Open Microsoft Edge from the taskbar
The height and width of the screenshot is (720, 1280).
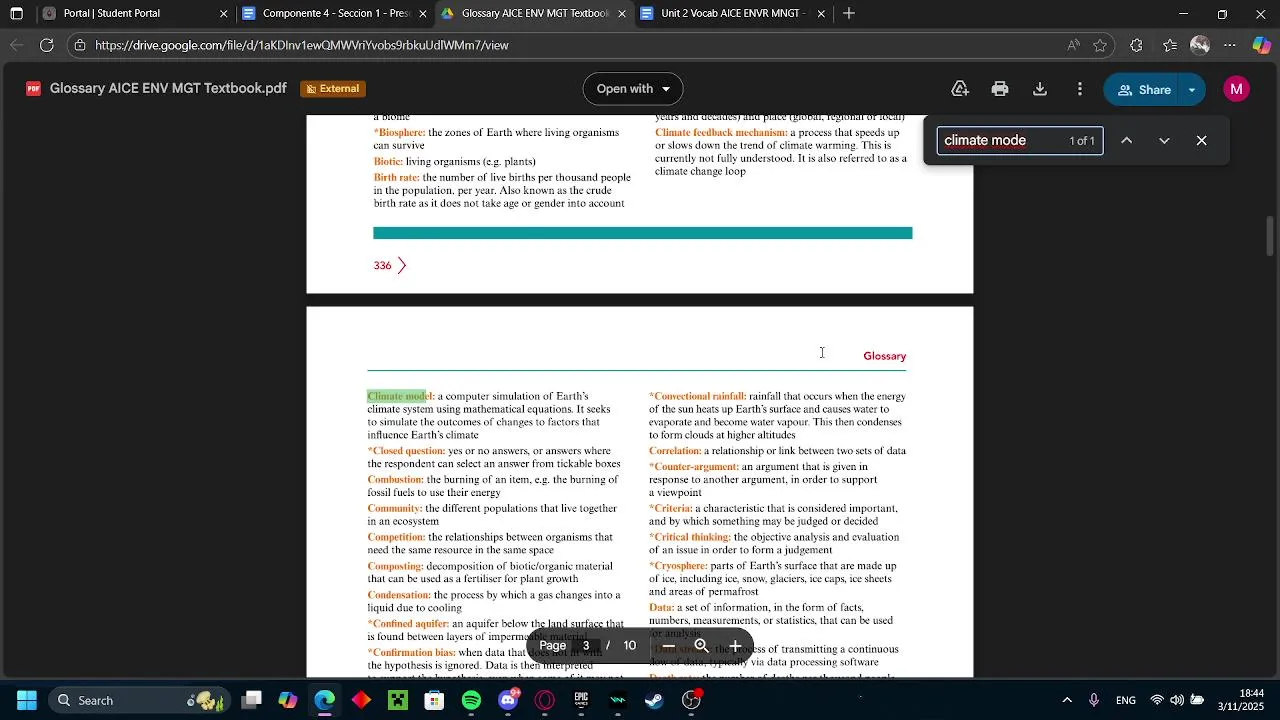click(x=325, y=700)
